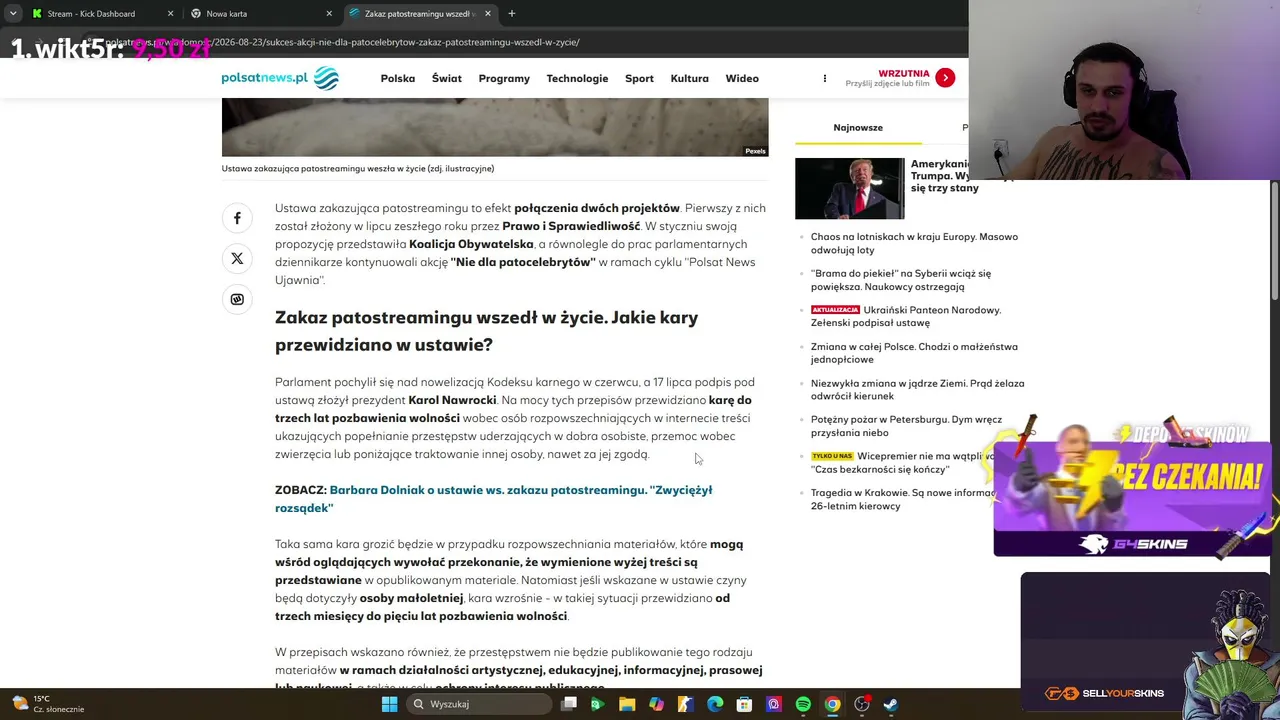Open File Explorer from the taskbar
This screenshot has height=720, width=1280.
[627, 704]
